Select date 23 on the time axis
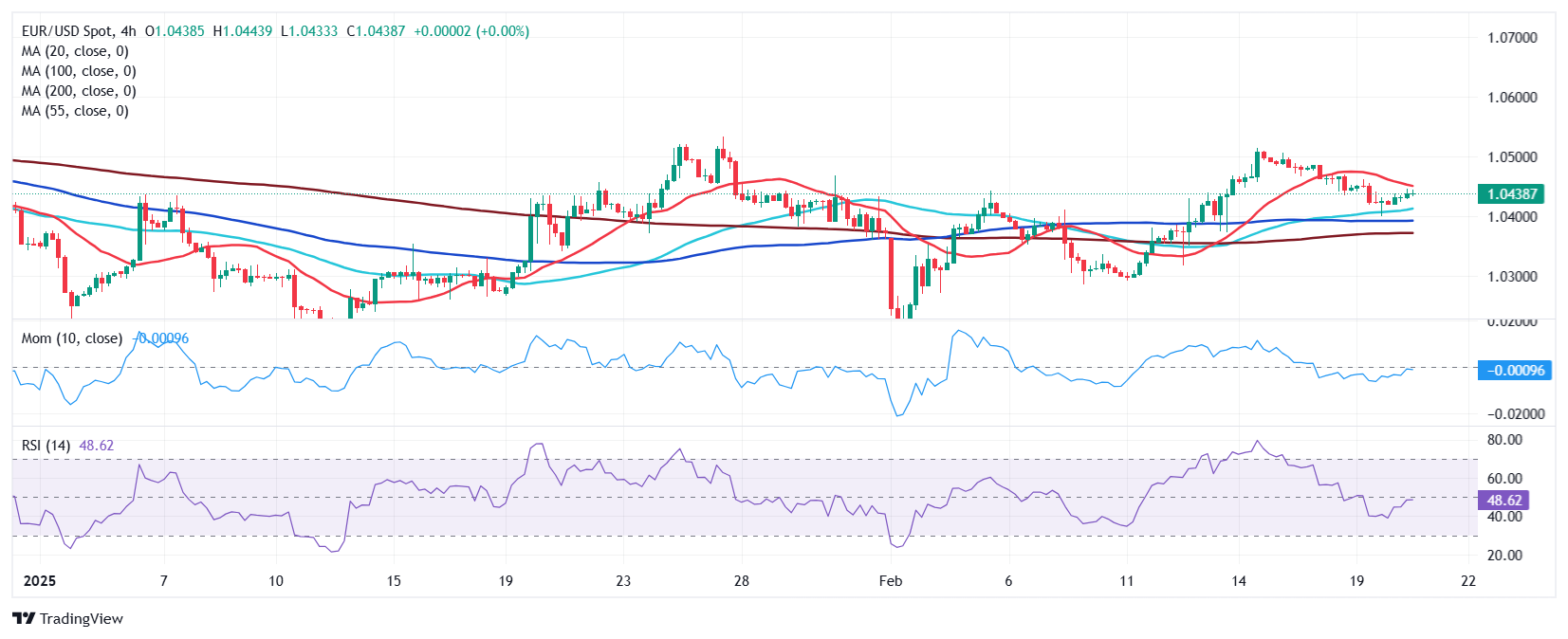The width and height of the screenshot is (1568, 639). 623,581
